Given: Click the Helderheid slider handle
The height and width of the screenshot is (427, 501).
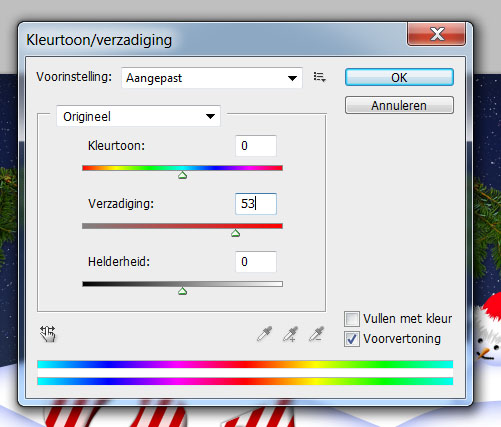Looking at the screenshot, I should click(182, 291).
